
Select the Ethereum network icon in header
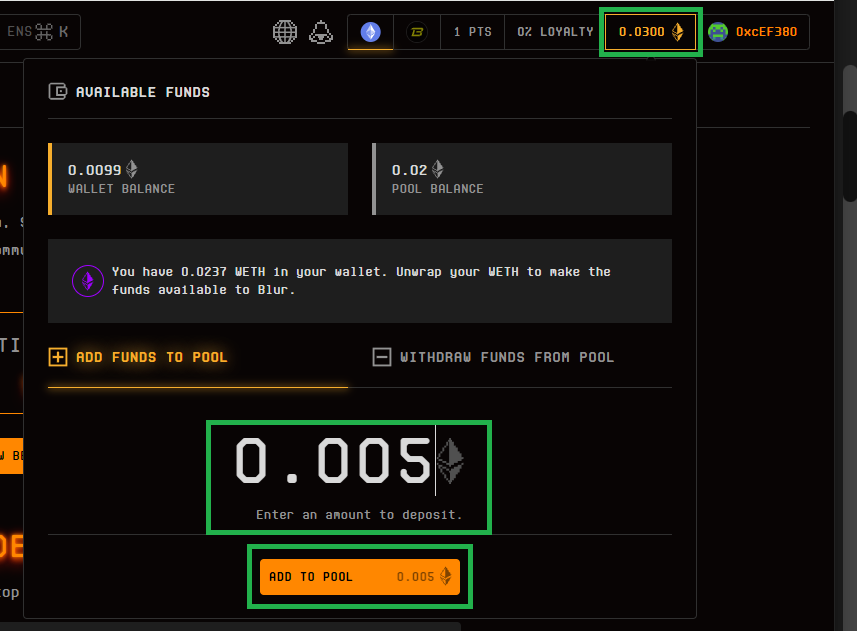click(x=370, y=32)
